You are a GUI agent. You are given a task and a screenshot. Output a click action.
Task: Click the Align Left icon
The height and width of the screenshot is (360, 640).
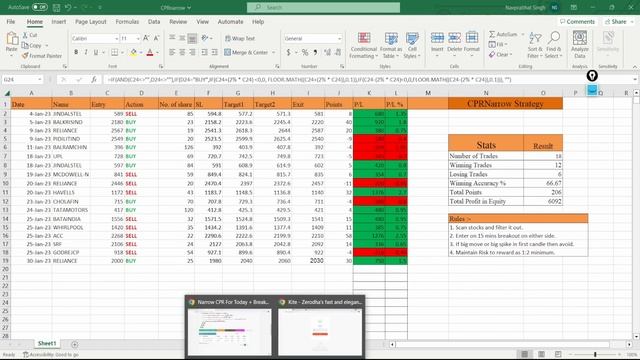[x=172, y=52]
